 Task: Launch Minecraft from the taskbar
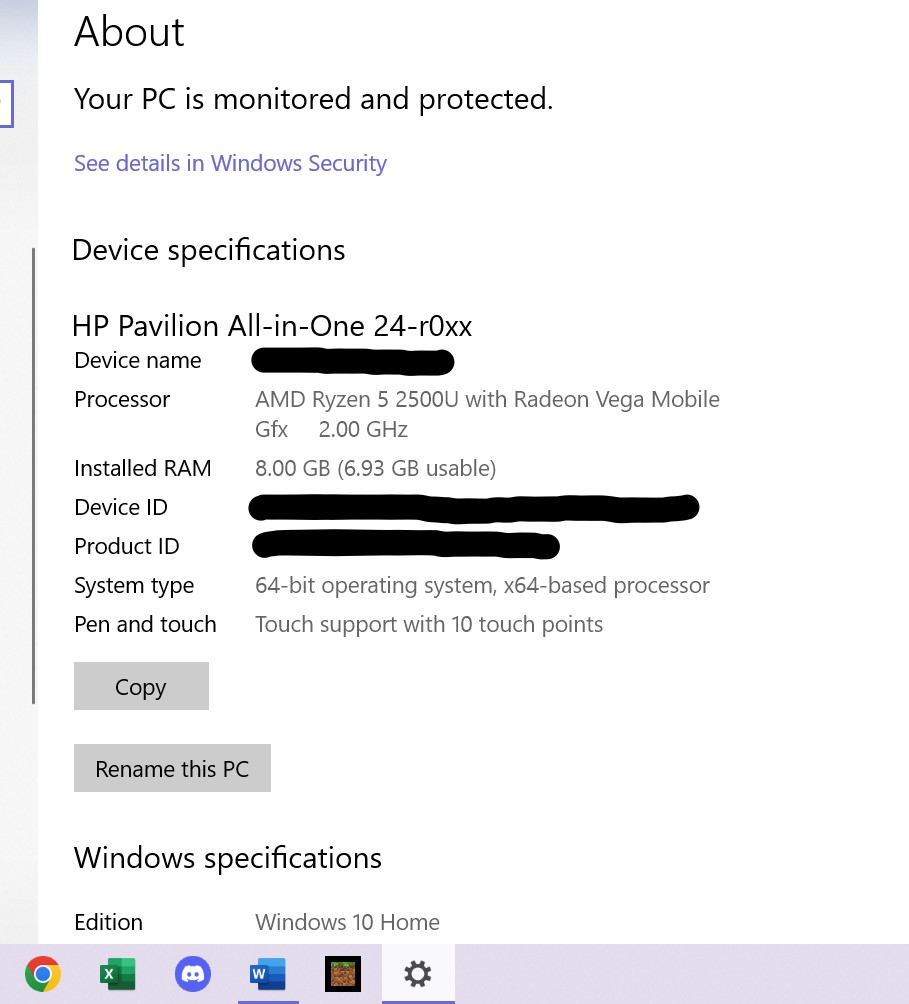tap(343, 973)
